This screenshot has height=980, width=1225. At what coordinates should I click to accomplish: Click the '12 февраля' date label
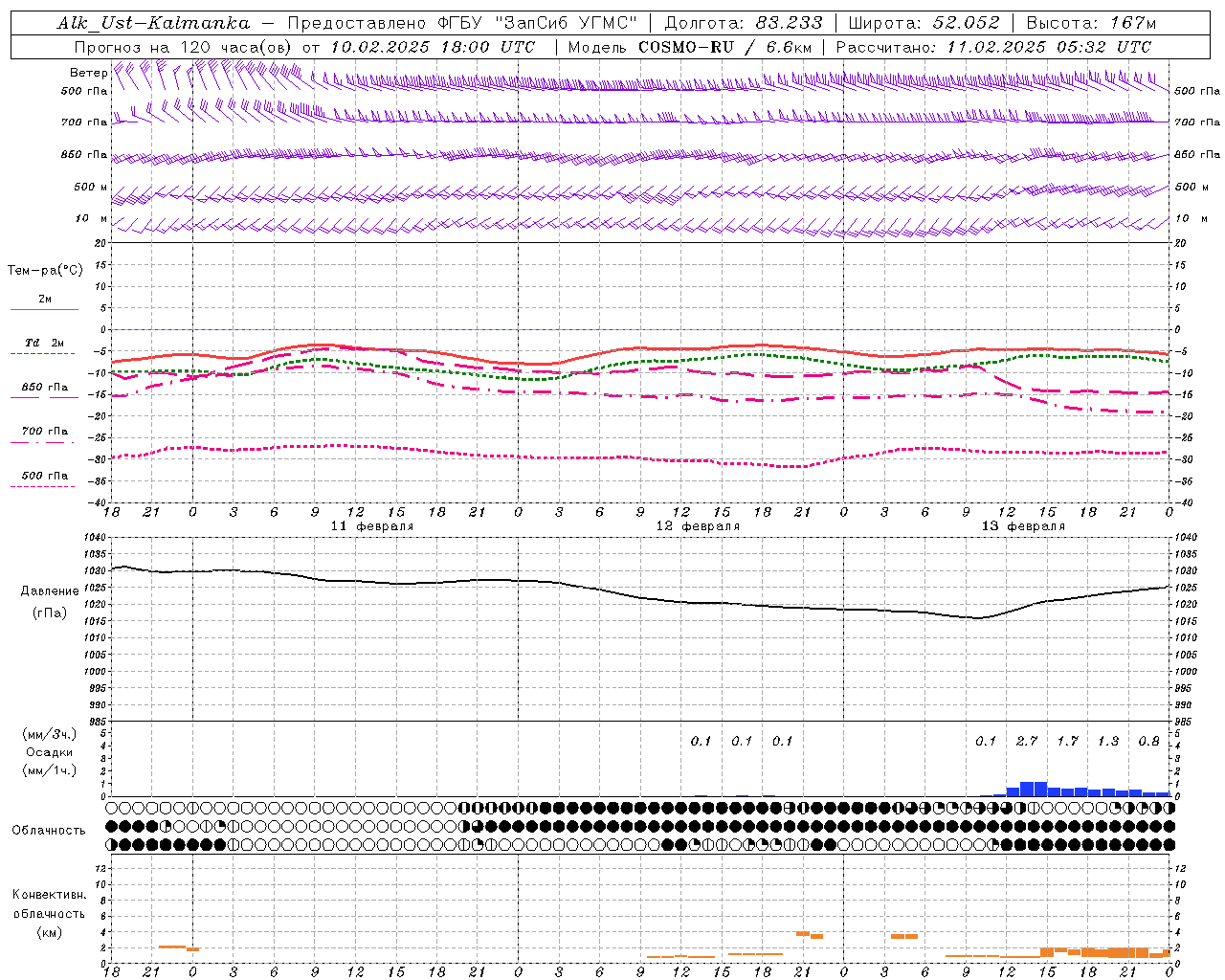tap(698, 526)
